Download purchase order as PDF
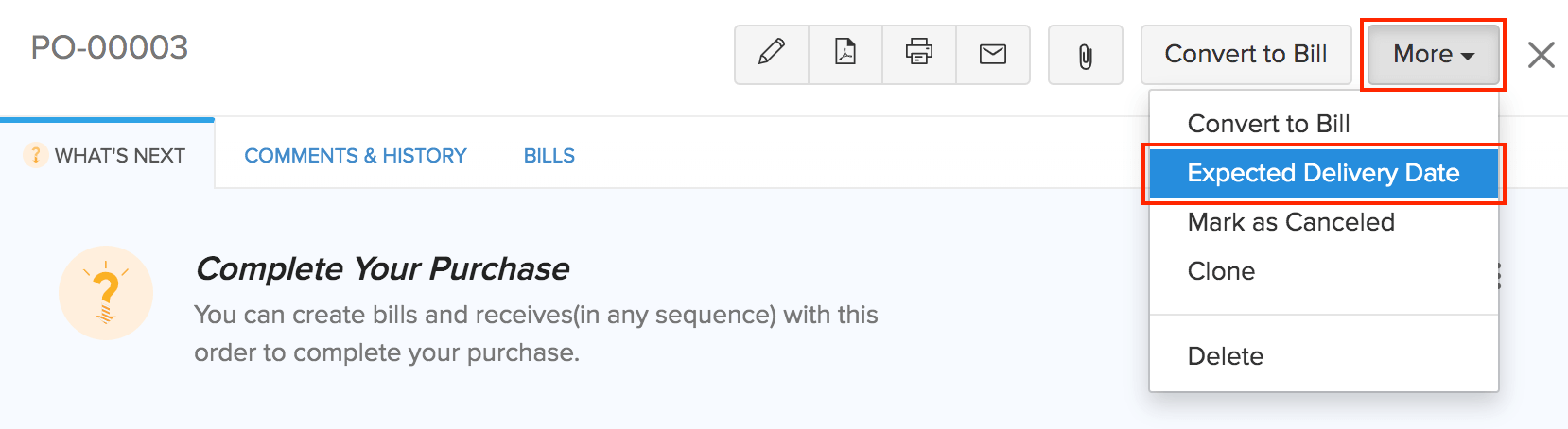This screenshot has width=1568, height=429. coord(845,54)
